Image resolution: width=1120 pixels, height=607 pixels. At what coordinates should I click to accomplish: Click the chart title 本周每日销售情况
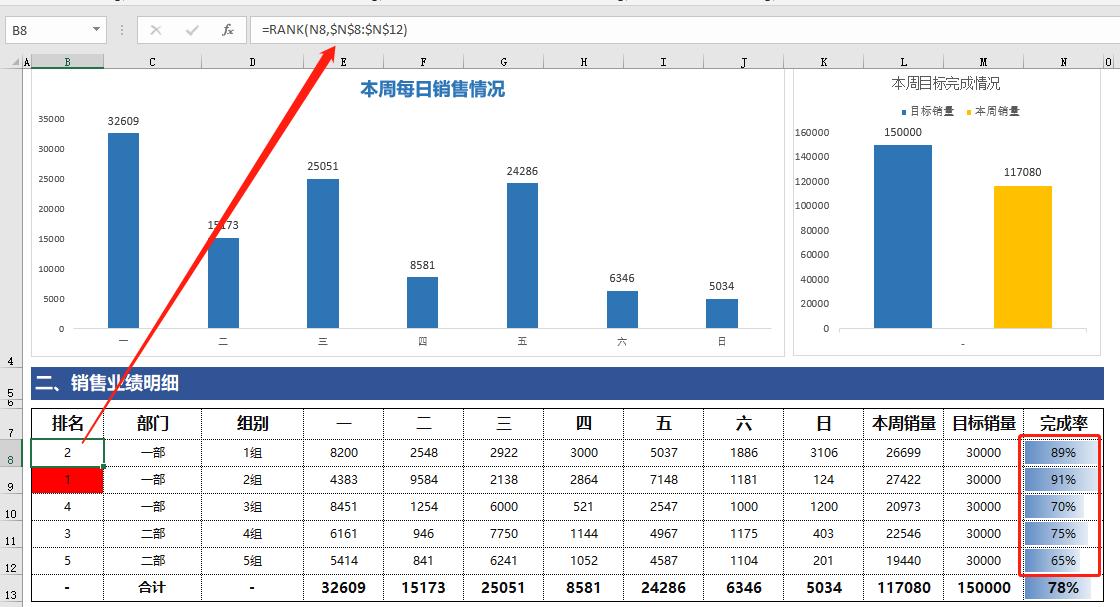pyautogui.click(x=432, y=89)
